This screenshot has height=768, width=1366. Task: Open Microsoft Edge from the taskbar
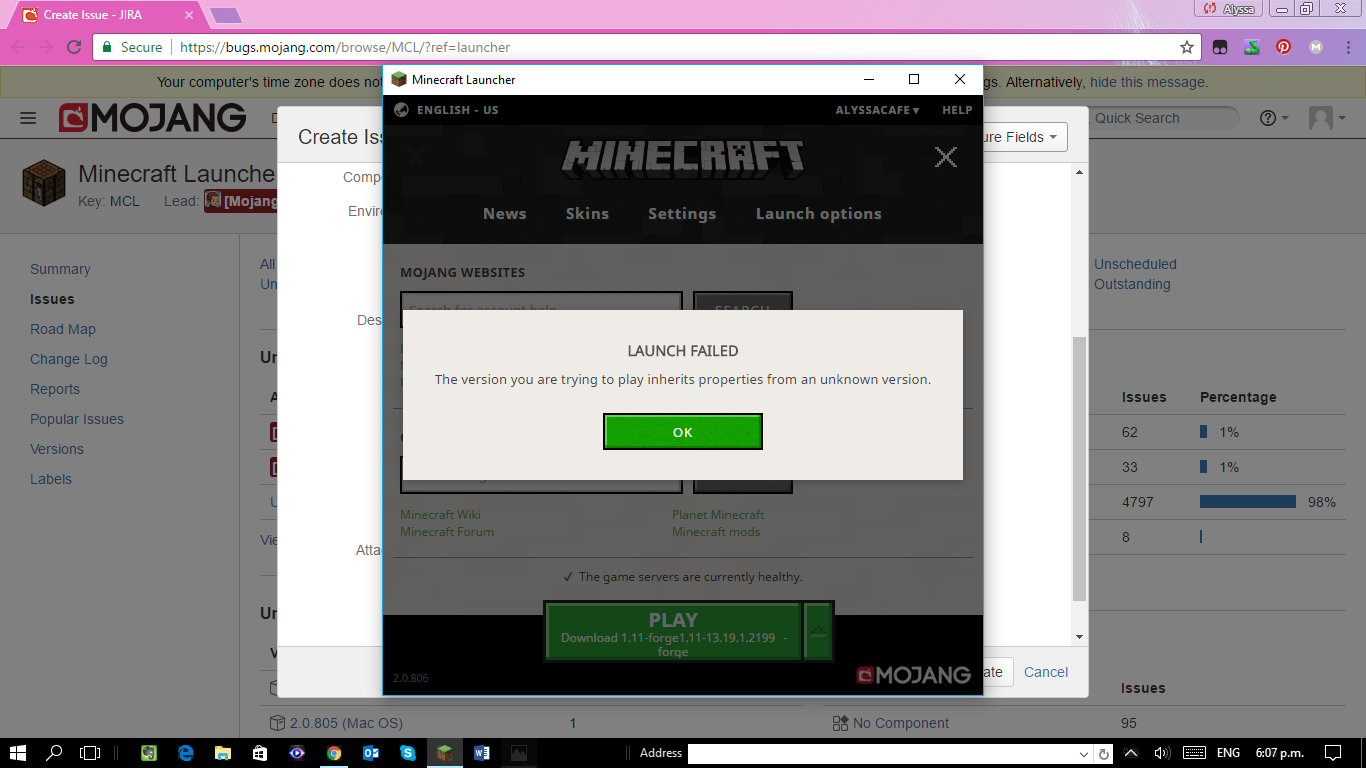pyautogui.click(x=186, y=753)
